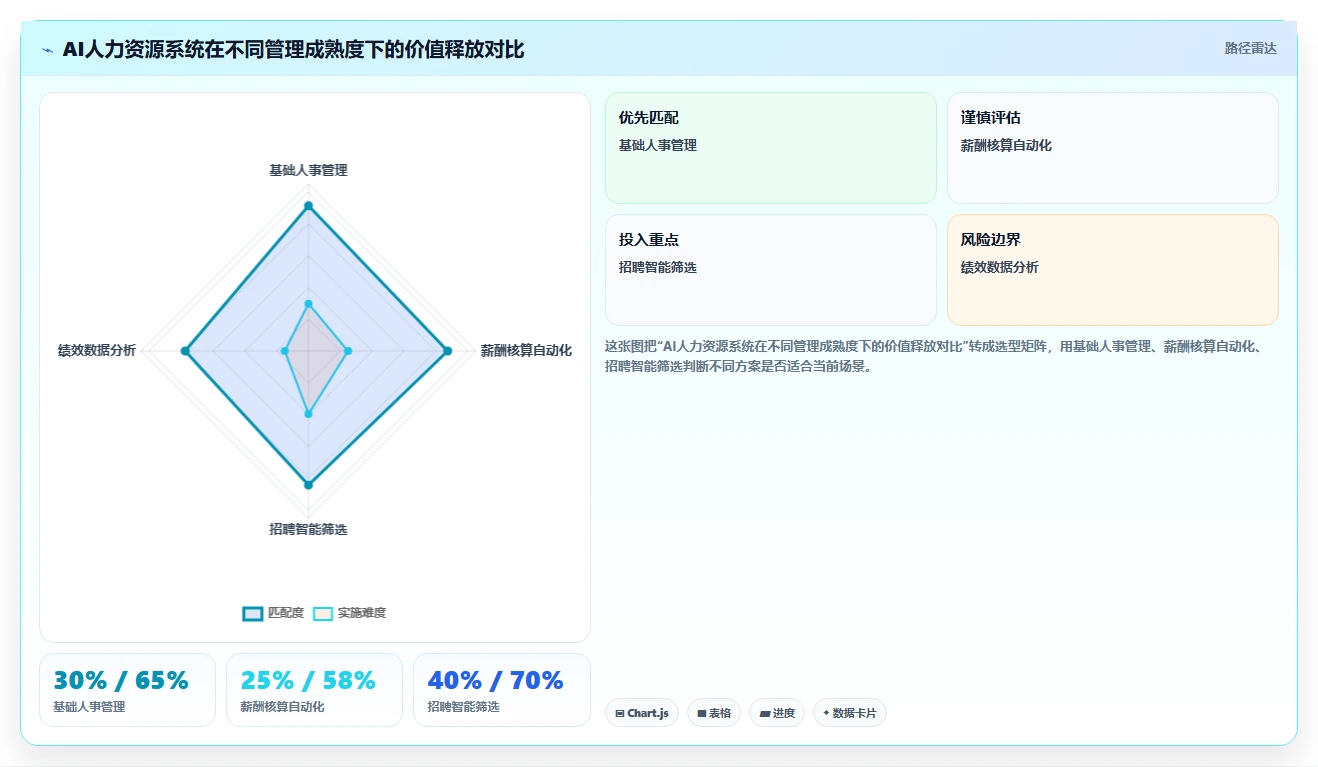Click the 表格 chip
Screen dimensions: 1318x767
714,713
